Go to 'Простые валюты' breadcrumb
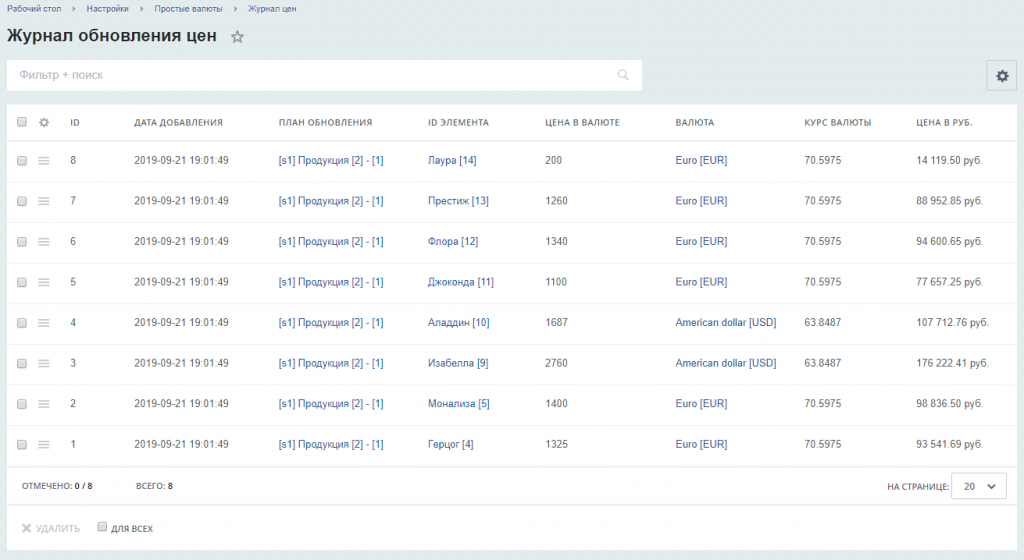1024x560 pixels. click(x=188, y=8)
